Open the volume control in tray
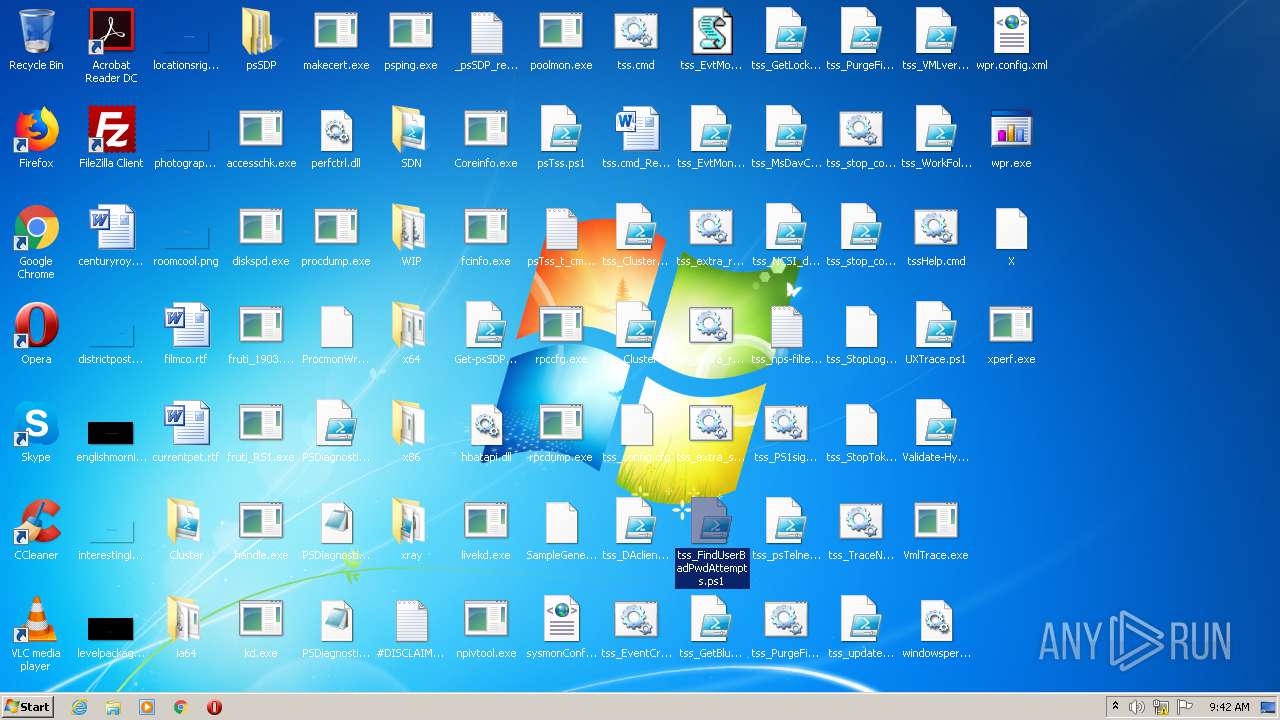Screen dimensions: 1280x720 coord(1137,707)
